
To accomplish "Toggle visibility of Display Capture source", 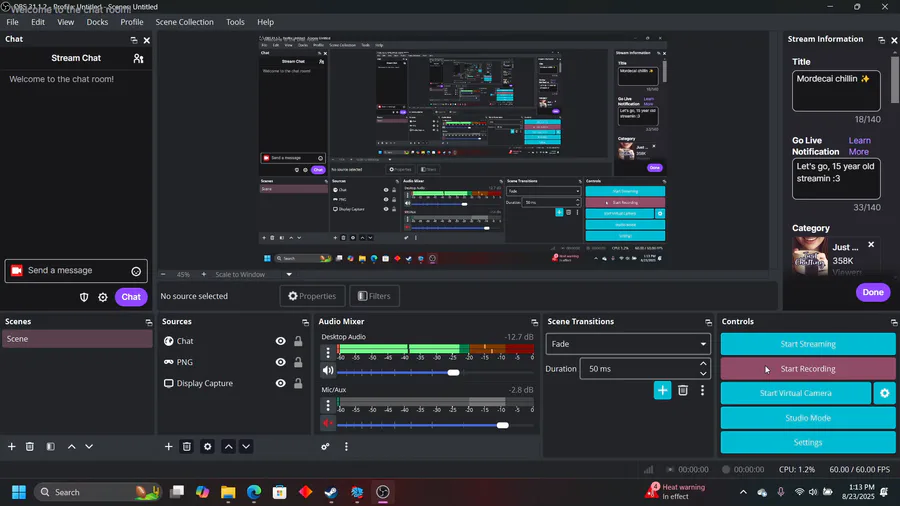I will (280, 383).
